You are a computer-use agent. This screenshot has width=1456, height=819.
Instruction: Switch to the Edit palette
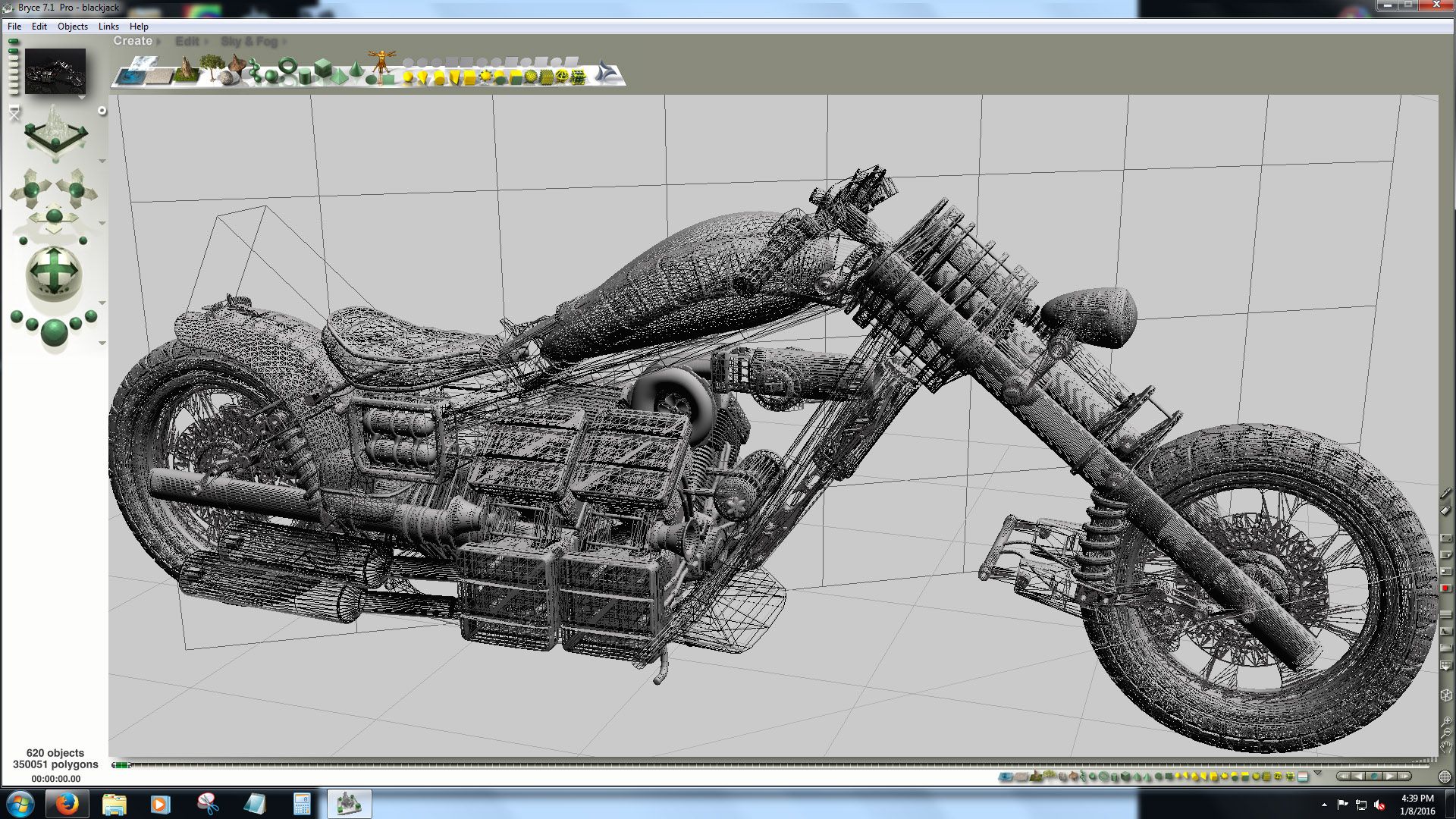click(187, 41)
